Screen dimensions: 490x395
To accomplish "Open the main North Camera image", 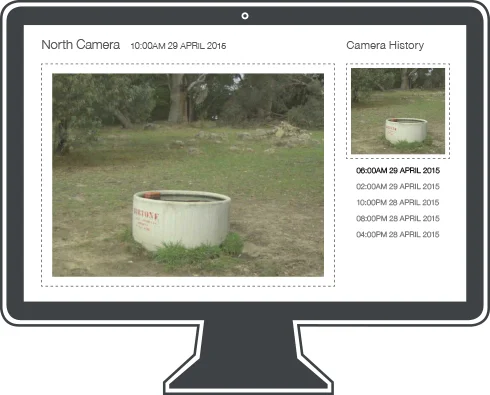I will 188,175.
